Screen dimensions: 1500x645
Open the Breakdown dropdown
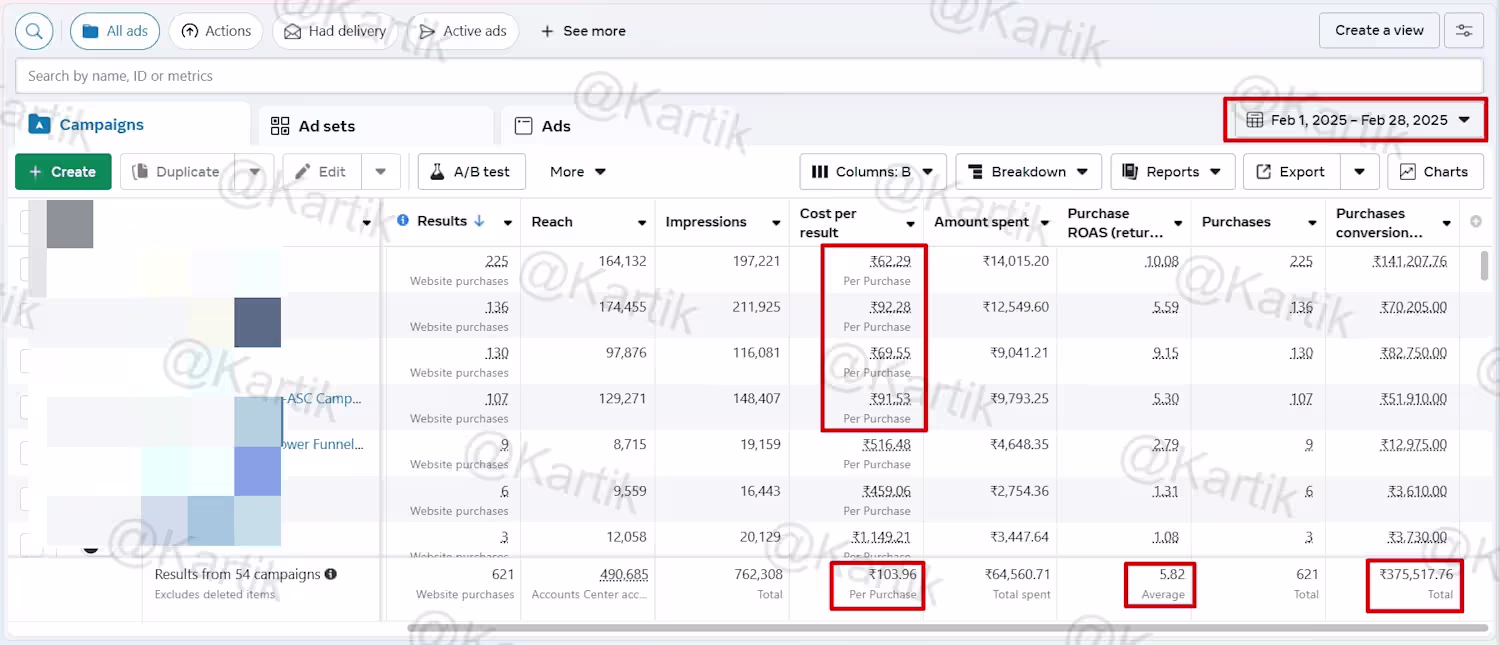1028,172
